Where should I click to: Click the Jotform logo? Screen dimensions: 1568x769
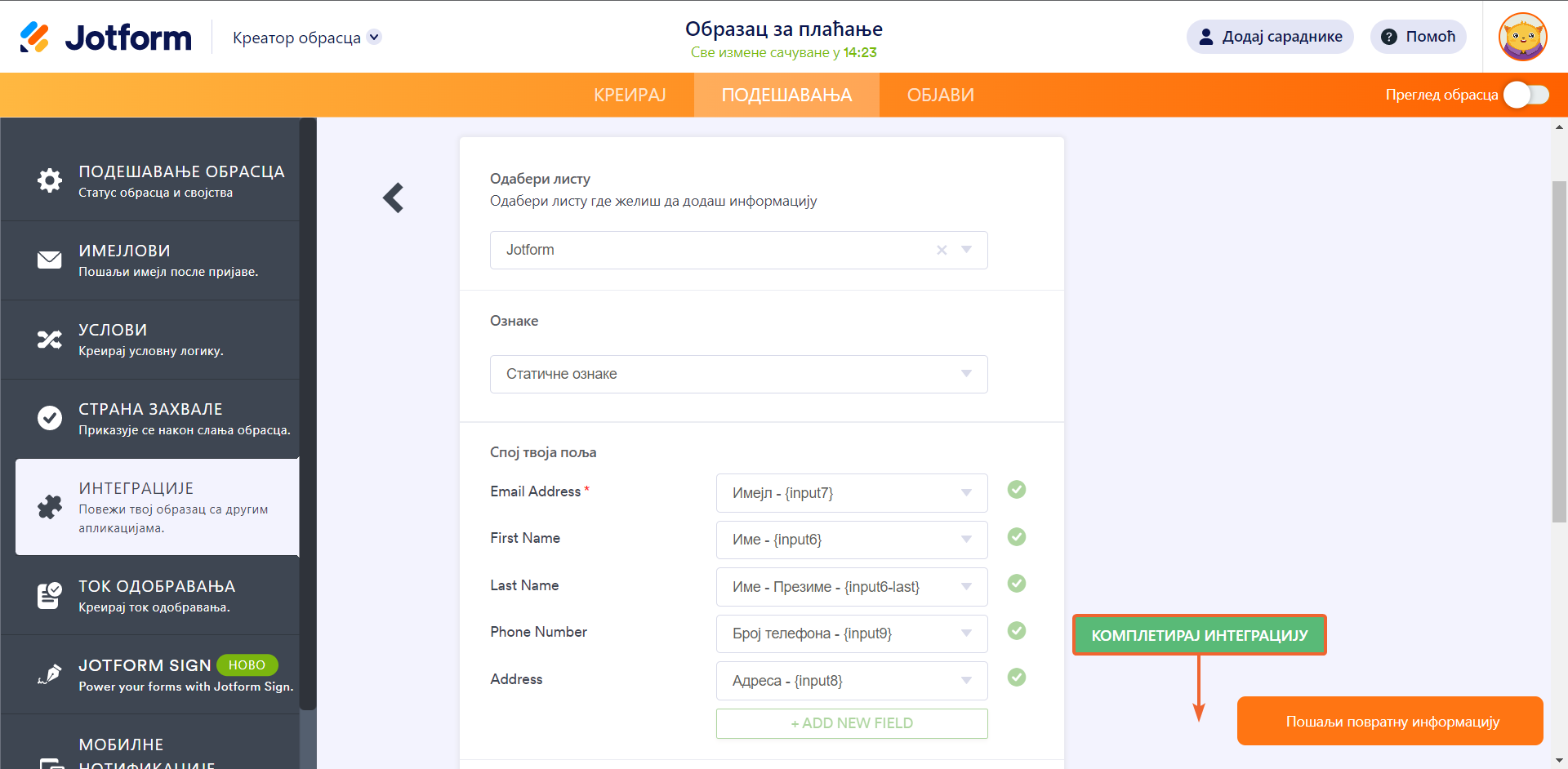(x=105, y=38)
